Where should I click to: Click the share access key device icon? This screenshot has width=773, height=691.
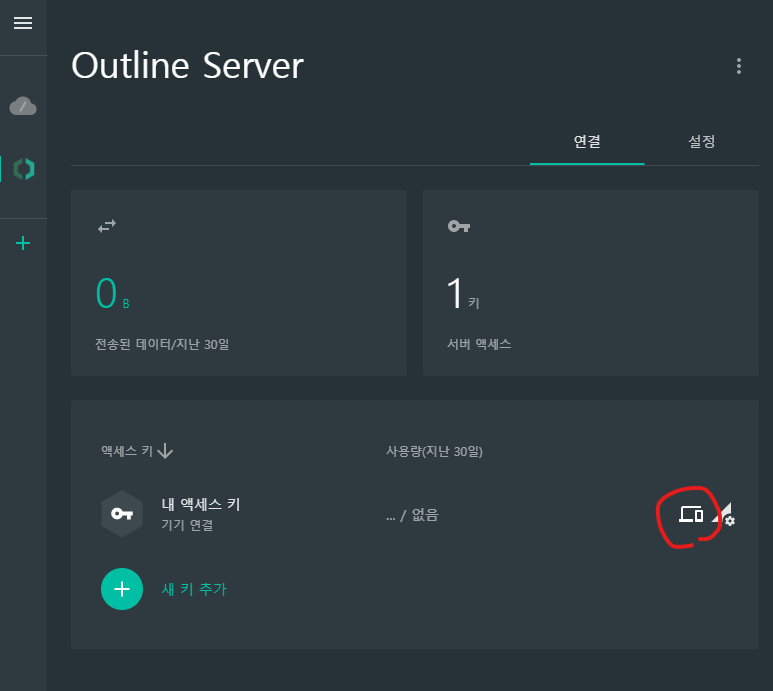pyautogui.click(x=691, y=515)
